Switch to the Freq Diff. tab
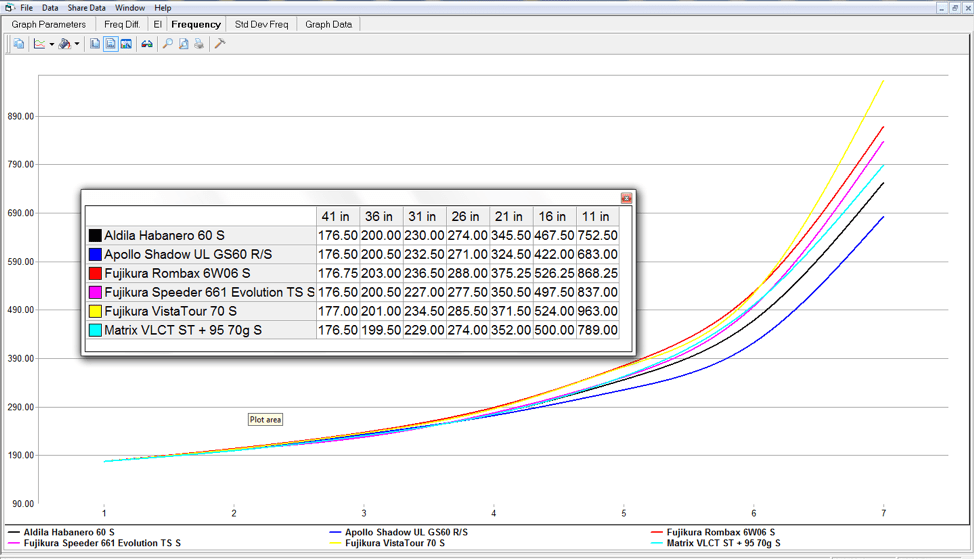 pyautogui.click(x=122, y=24)
